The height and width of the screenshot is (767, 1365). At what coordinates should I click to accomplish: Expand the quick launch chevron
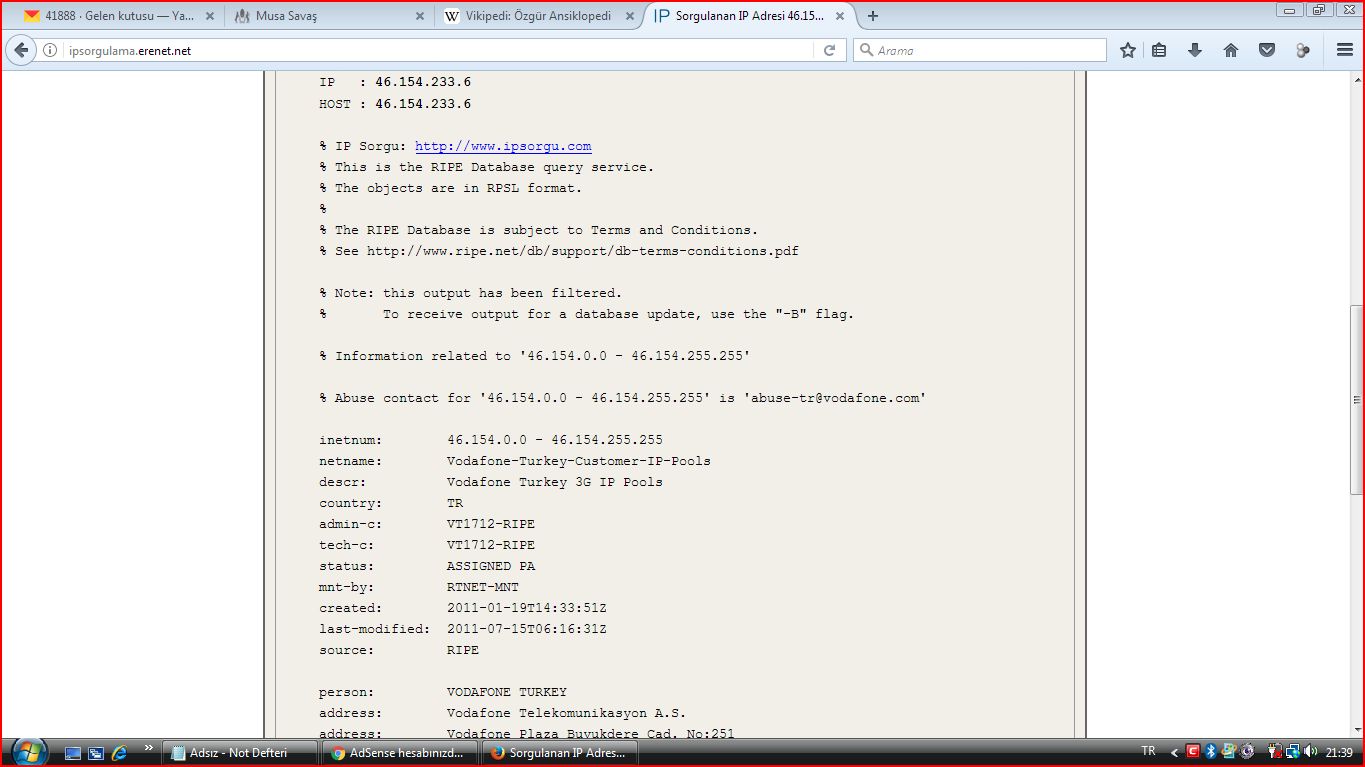click(x=149, y=747)
